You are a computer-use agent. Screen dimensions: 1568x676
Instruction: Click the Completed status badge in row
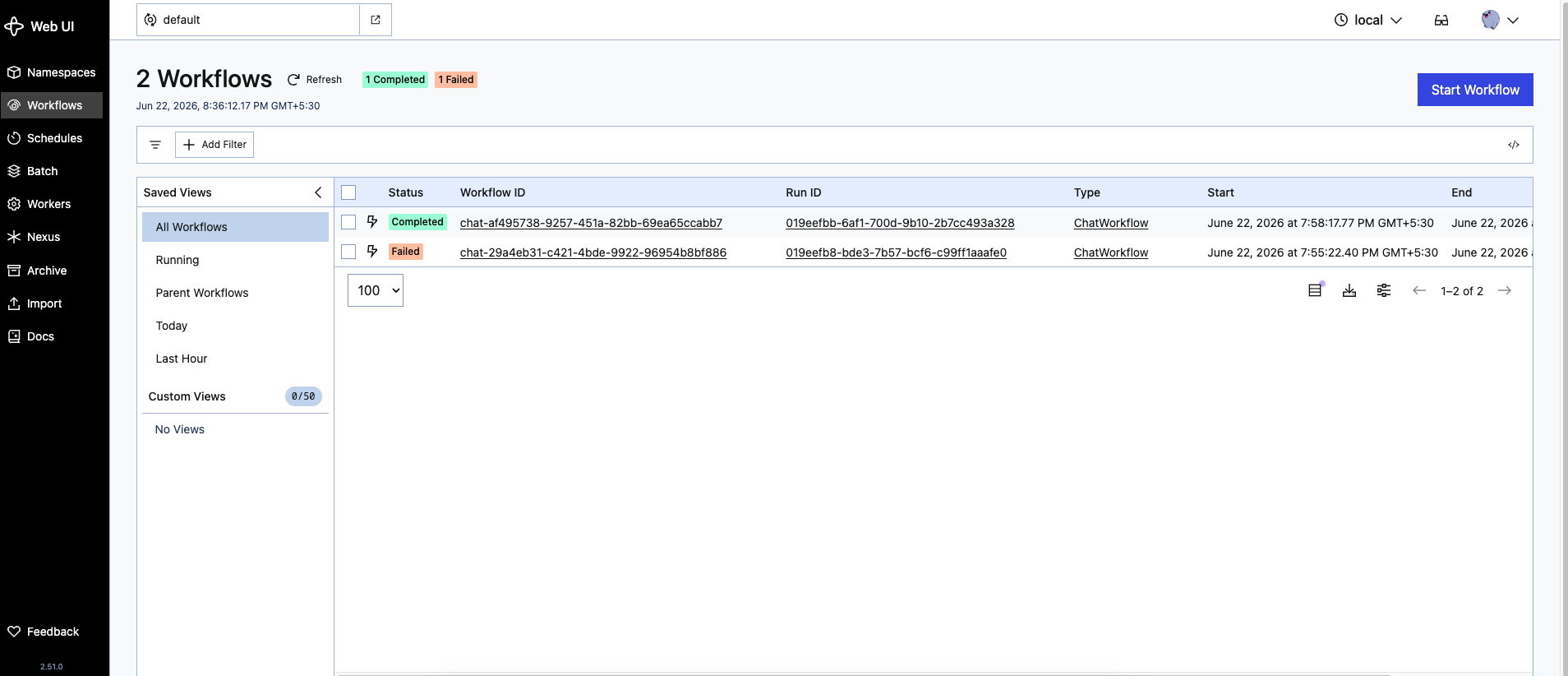point(417,222)
